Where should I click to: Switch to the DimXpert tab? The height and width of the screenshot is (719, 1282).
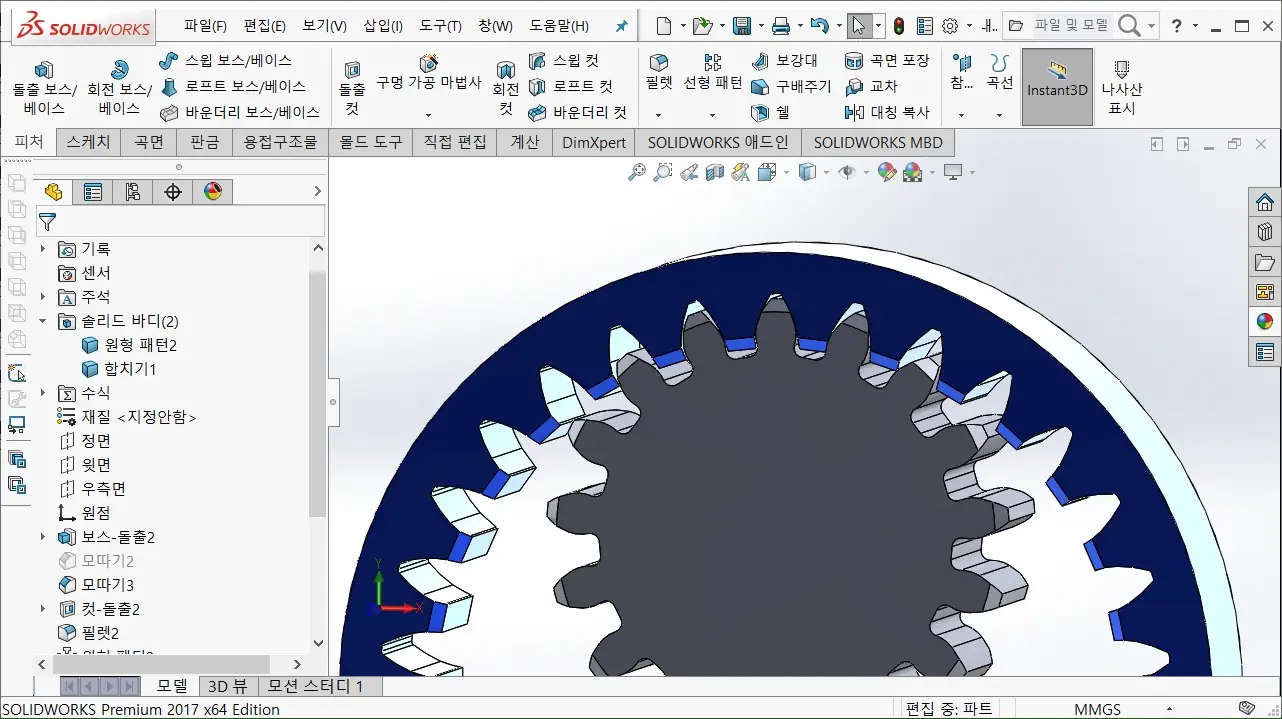[593, 142]
